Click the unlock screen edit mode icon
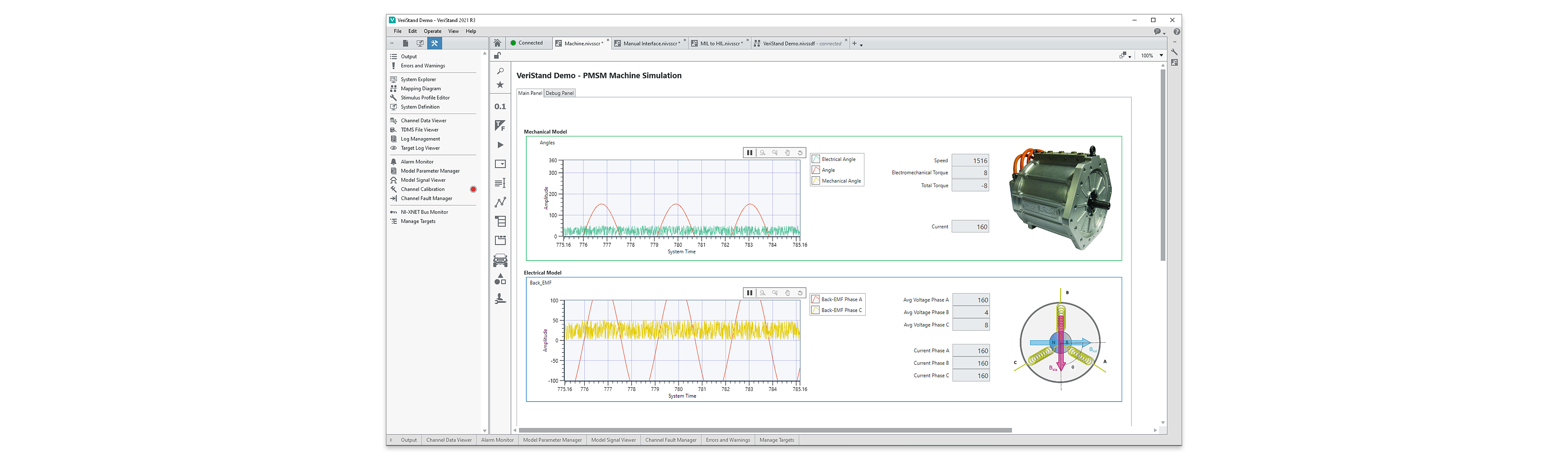 pos(497,56)
